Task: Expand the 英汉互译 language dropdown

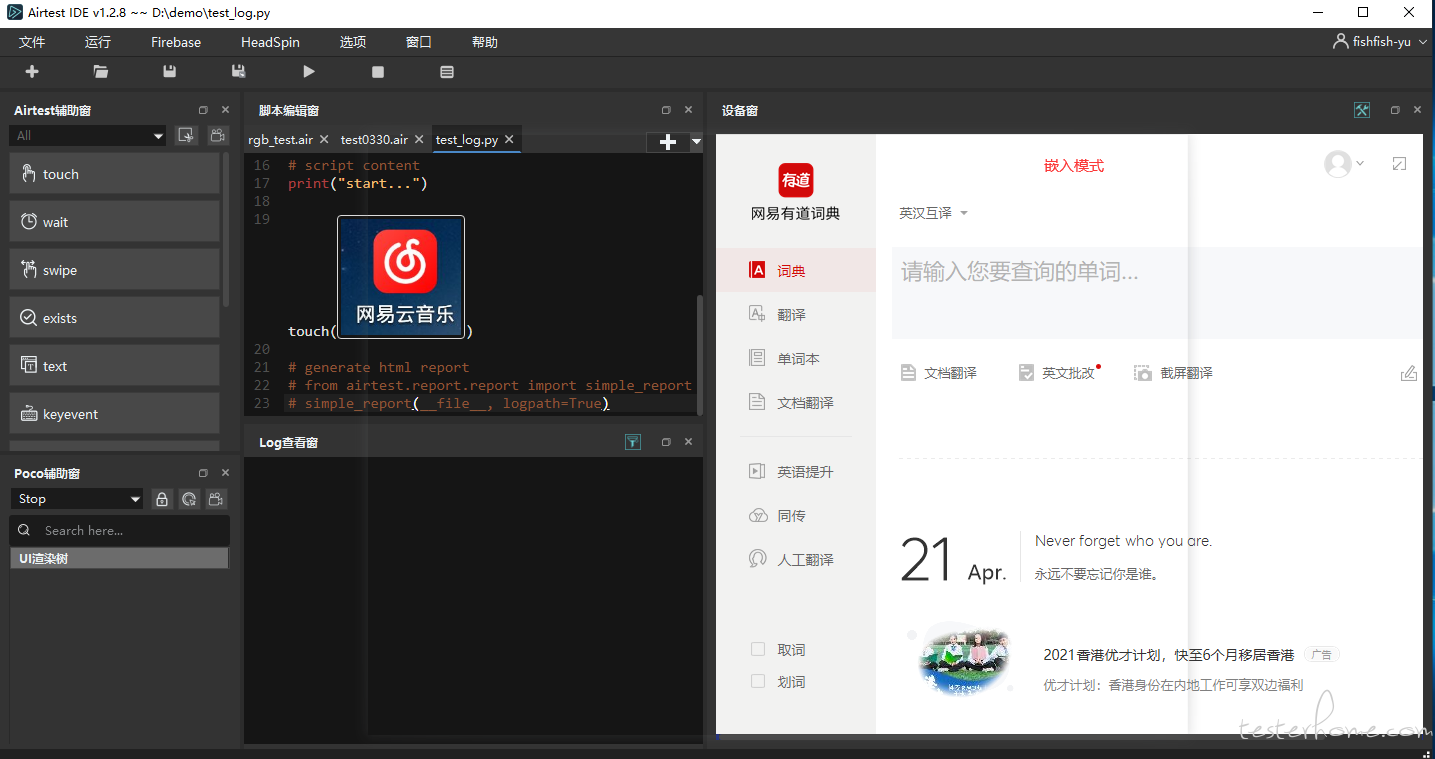Action: [x=934, y=213]
